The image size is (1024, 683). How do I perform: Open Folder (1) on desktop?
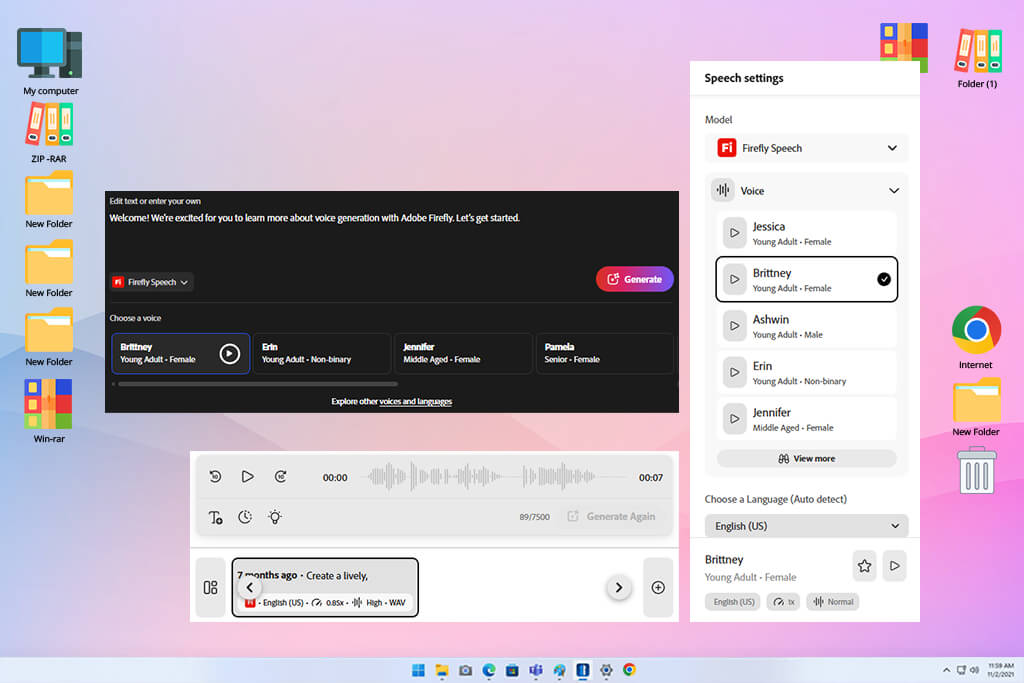coord(977,59)
